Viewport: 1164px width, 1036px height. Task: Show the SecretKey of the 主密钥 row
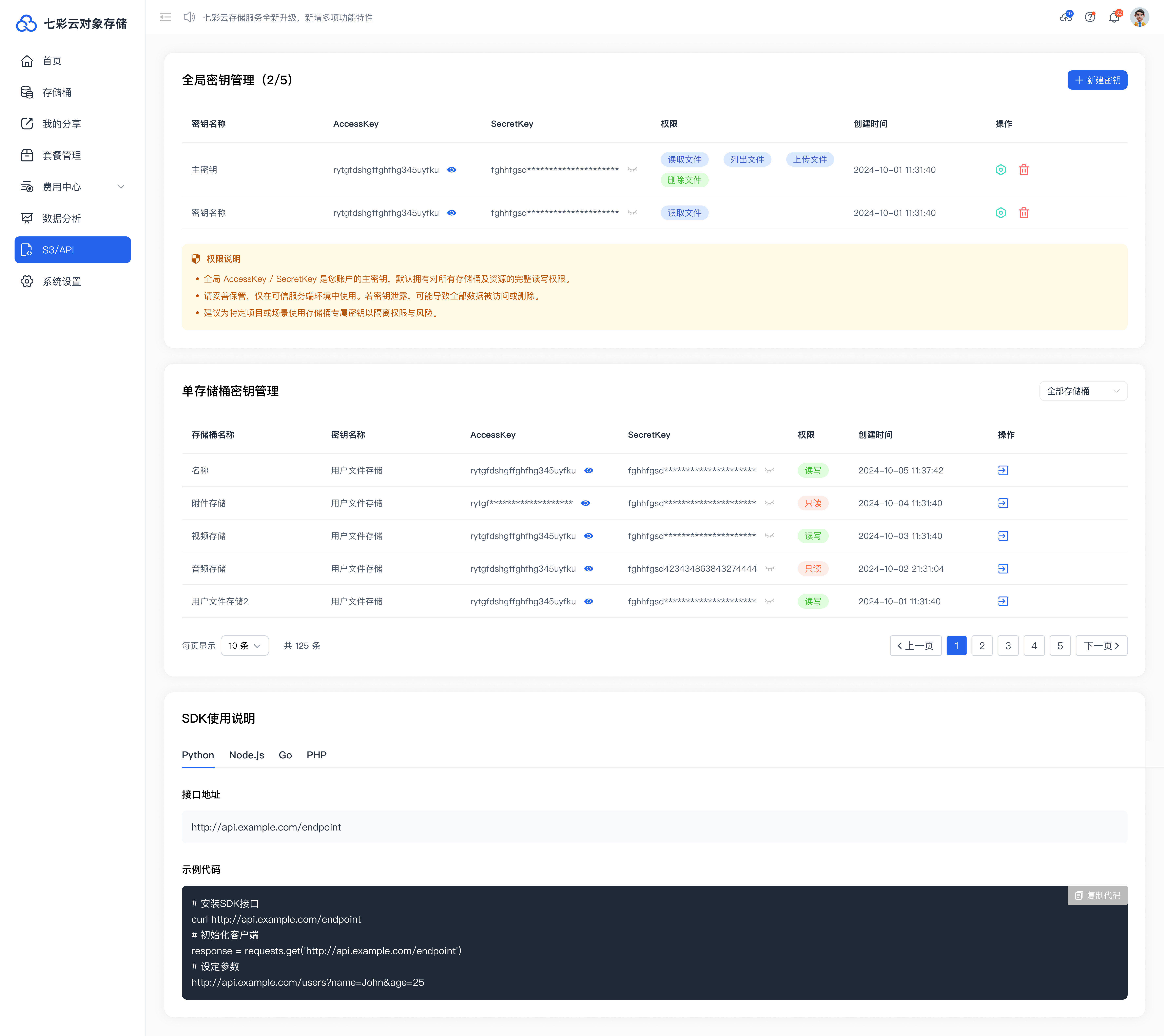(632, 169)
